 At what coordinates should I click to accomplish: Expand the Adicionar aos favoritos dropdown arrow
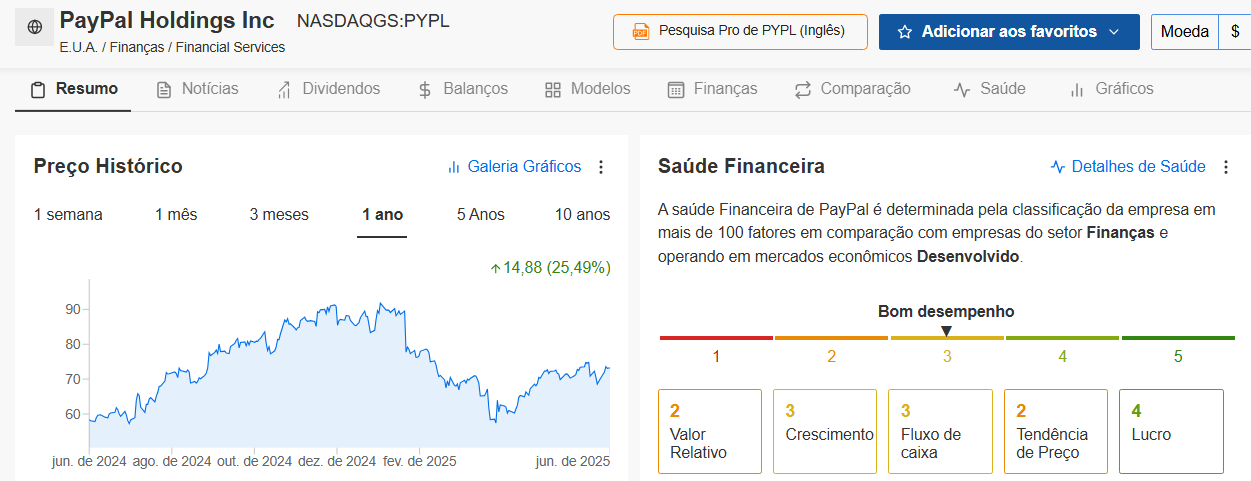pos(1114,32)
